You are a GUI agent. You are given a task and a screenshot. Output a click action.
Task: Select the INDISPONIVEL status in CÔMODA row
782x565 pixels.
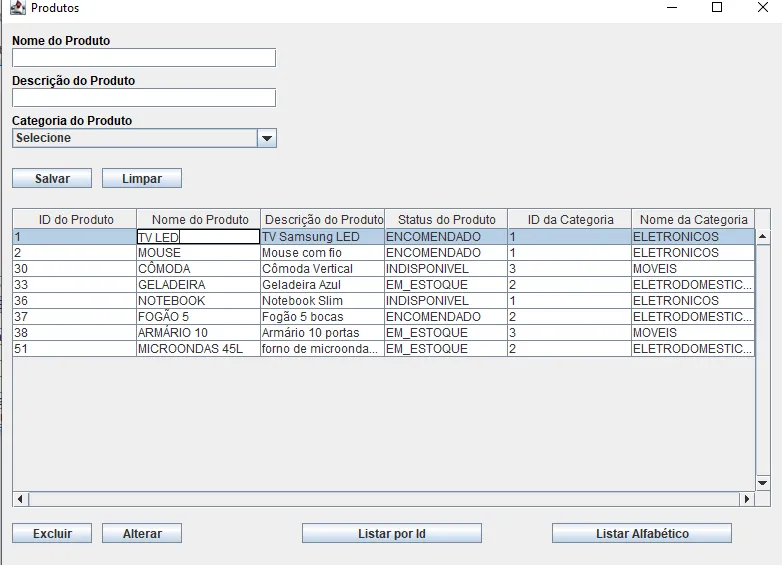pyautogui.click(x=446, y=269)
